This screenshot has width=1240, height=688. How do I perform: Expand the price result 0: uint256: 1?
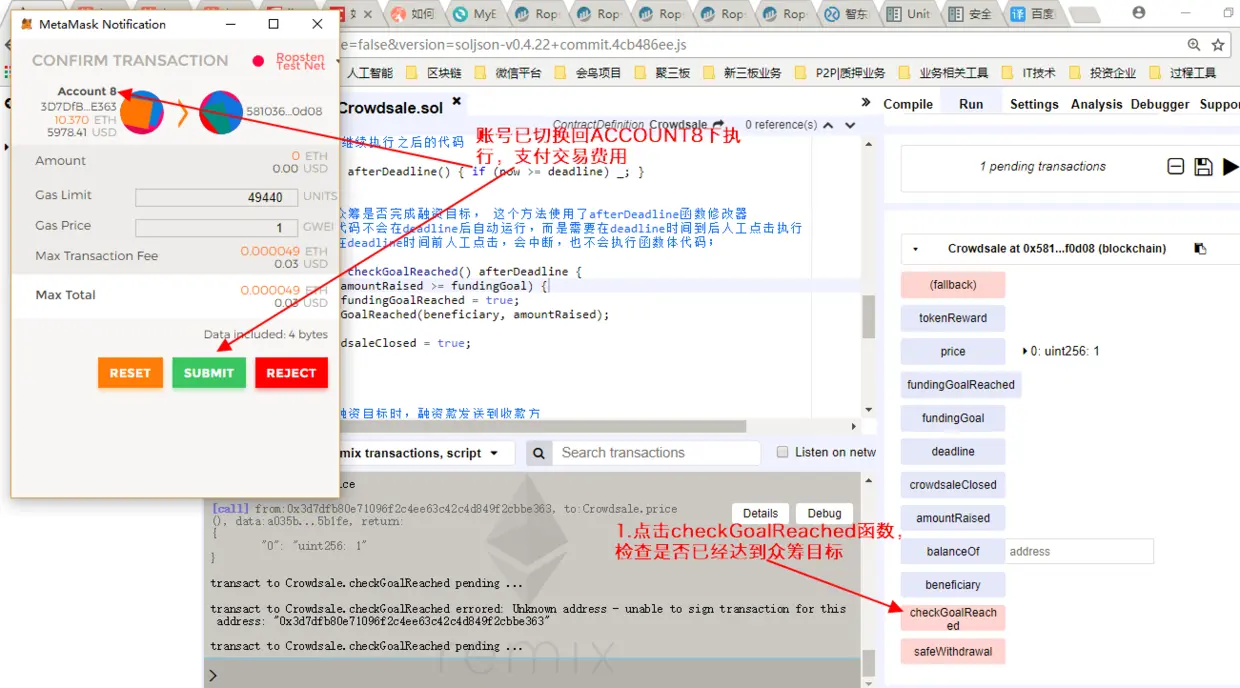1025,351
